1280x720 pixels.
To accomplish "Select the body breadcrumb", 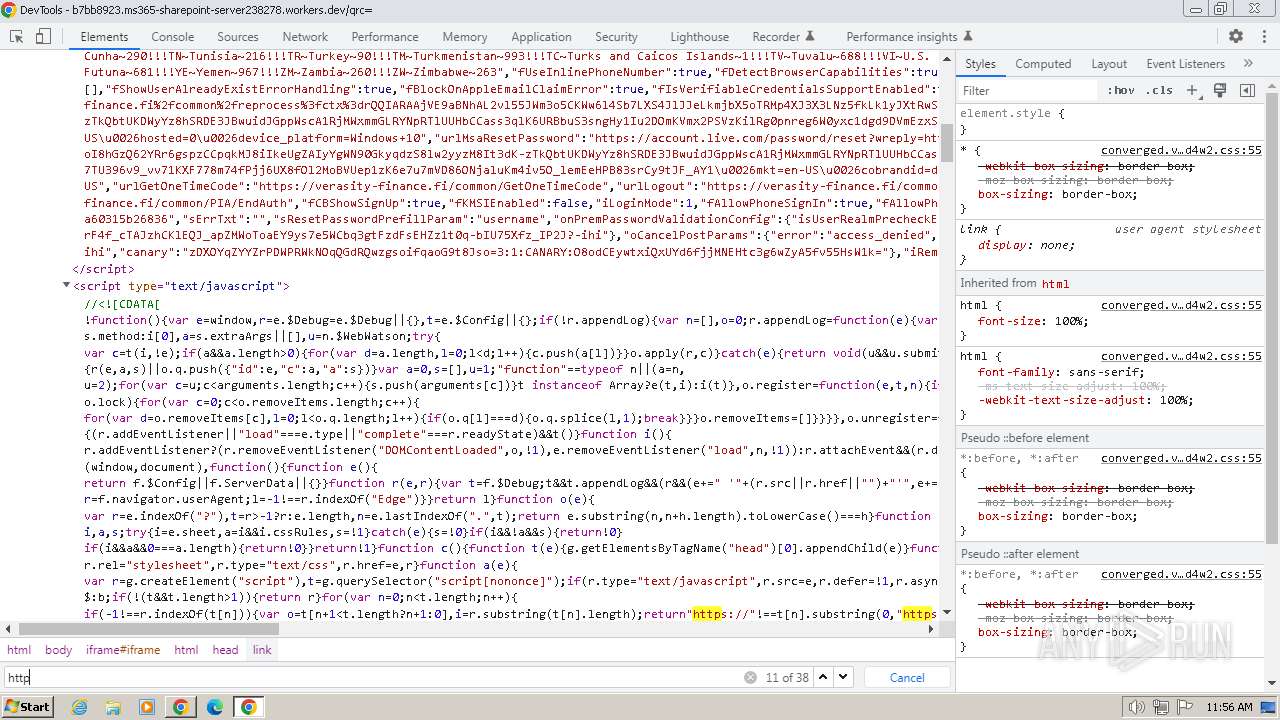I will [58, 650].
